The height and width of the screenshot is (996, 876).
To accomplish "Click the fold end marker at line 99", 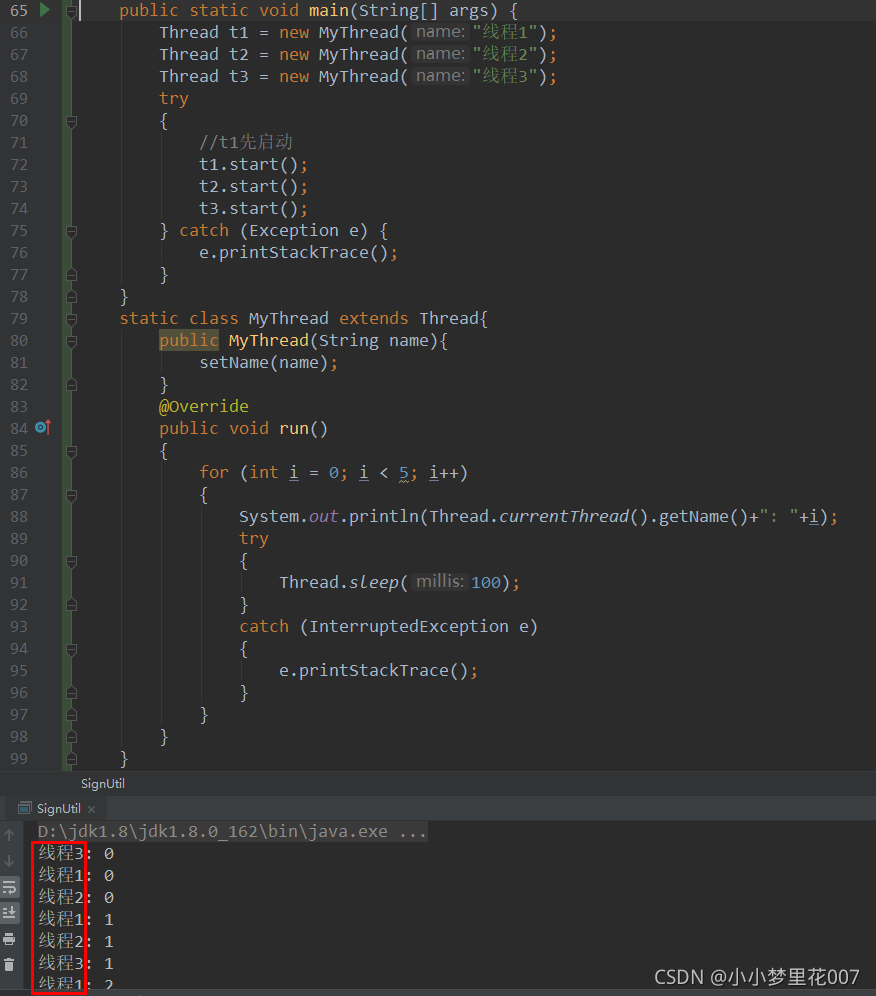I will click(x=72, y=758).
